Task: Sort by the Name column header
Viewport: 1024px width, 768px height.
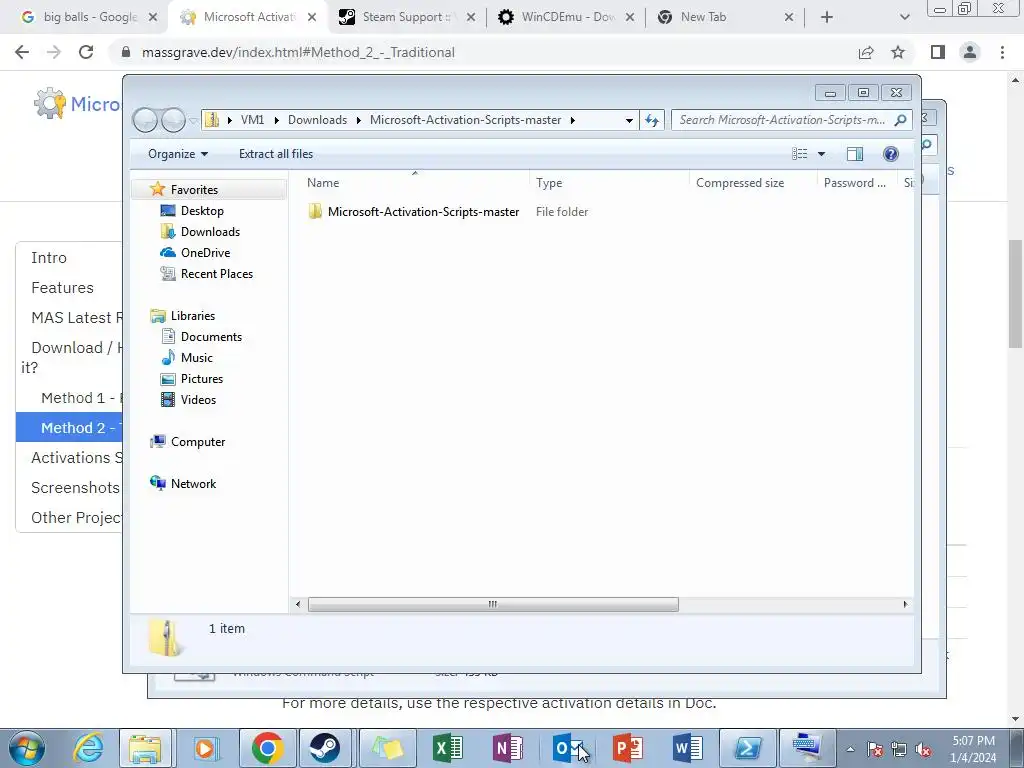Action: point(323,183)
